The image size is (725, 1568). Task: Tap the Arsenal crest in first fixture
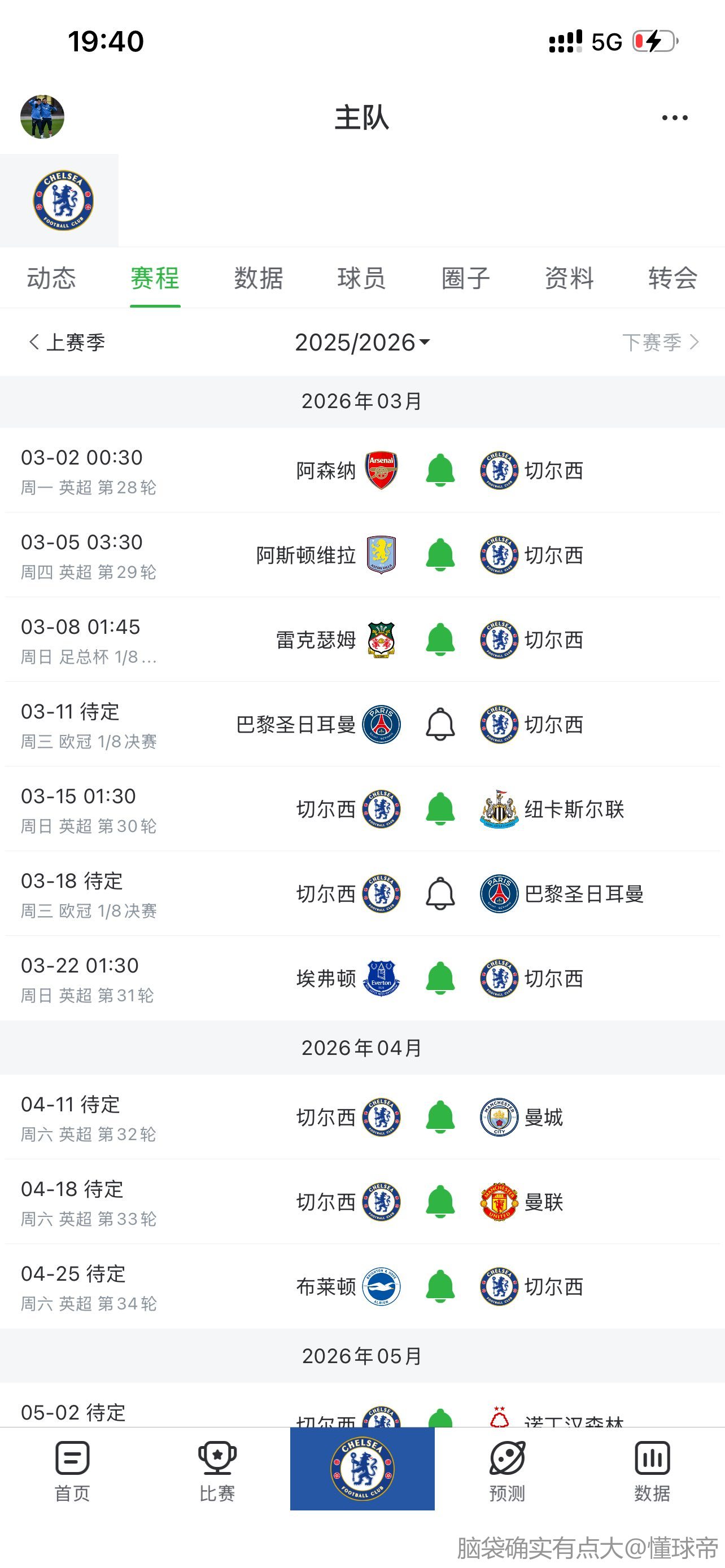[x=381, y=470]
